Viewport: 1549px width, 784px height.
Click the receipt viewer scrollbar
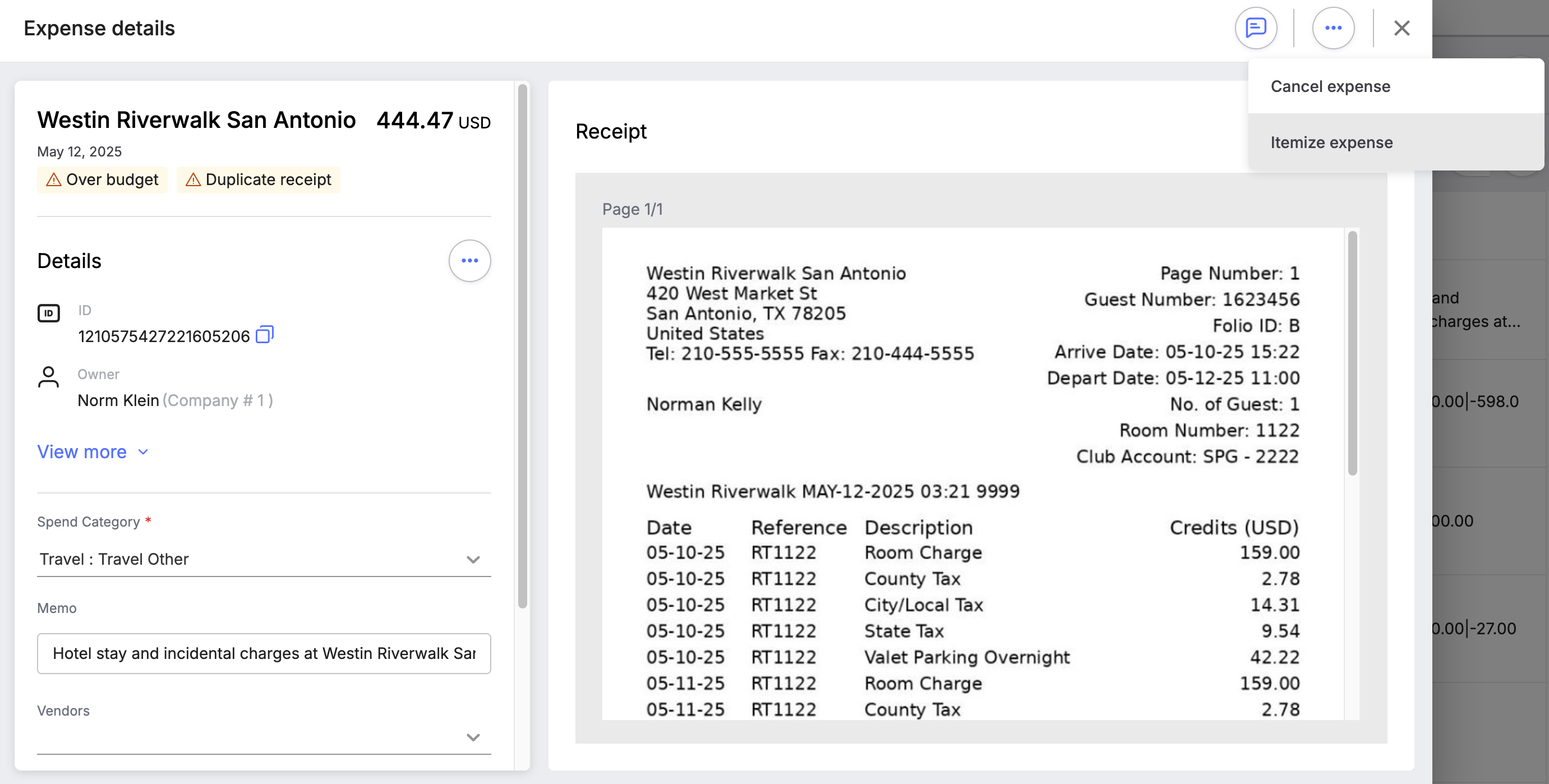click(x=1352, y=353)
